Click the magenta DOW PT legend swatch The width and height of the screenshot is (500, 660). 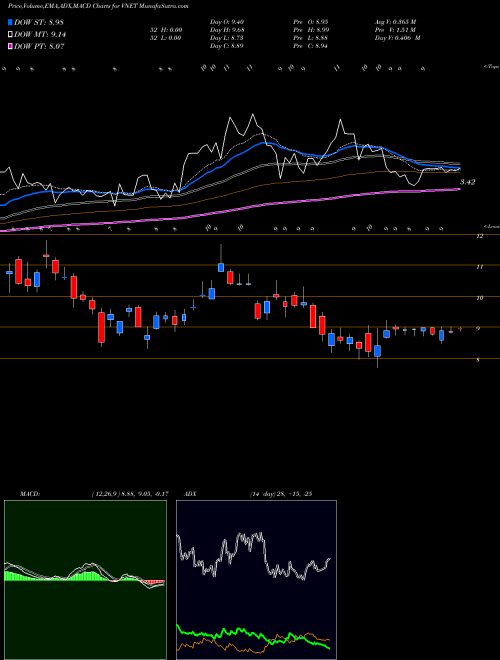pyautogui.click(x=10, y=46)
